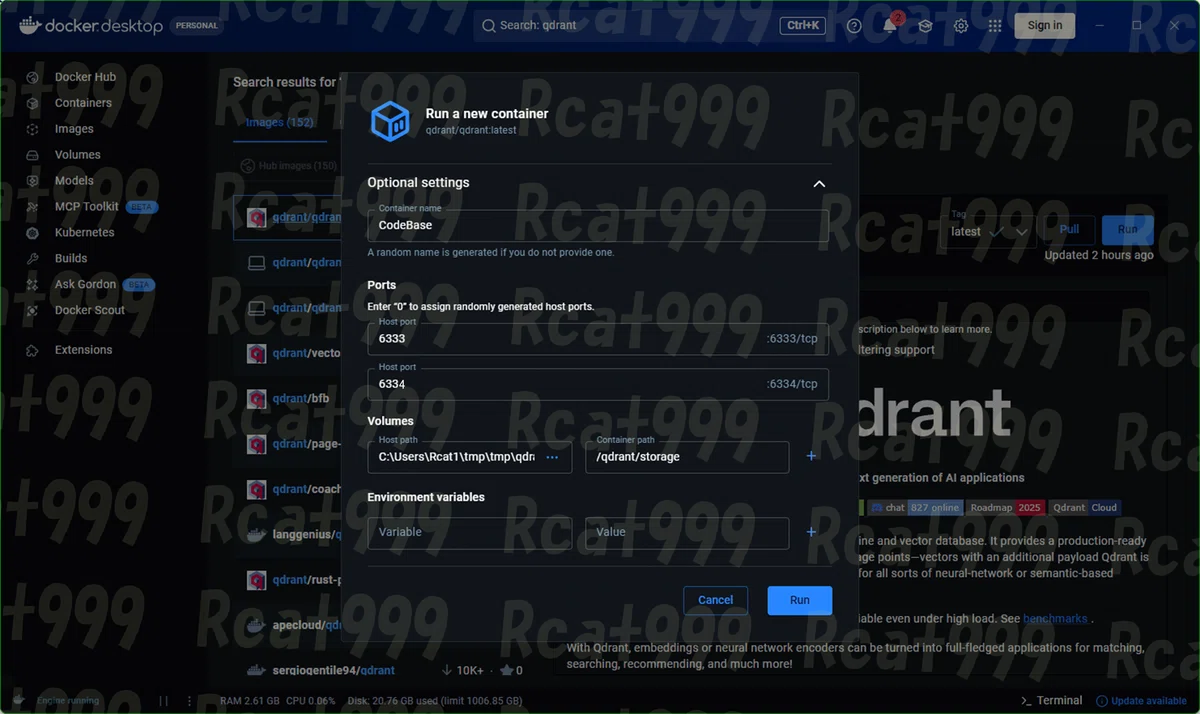Open the Learning center graduation cap icon
This screenshot has width=1200, height=714.
click(926, 26)
